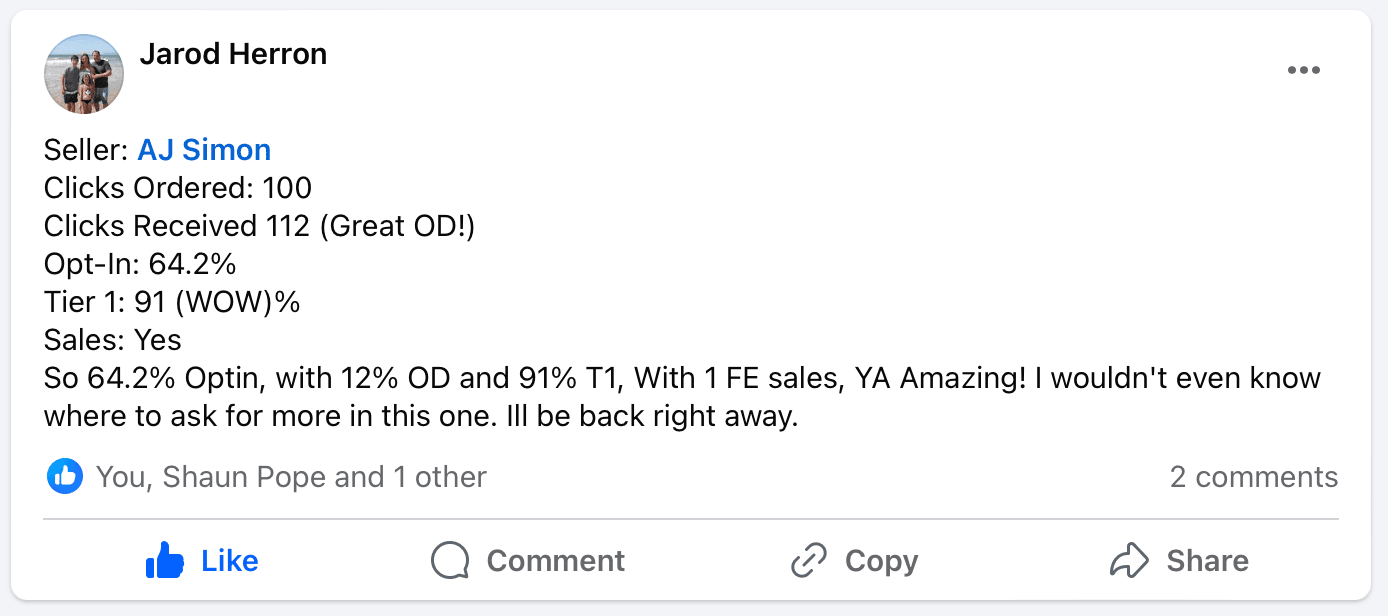Image resolution: width=1388 pixels, height=616 pixels.
Task: Click the "Opt-In: 64.2%" text line
Action: (x=140, y=264)
